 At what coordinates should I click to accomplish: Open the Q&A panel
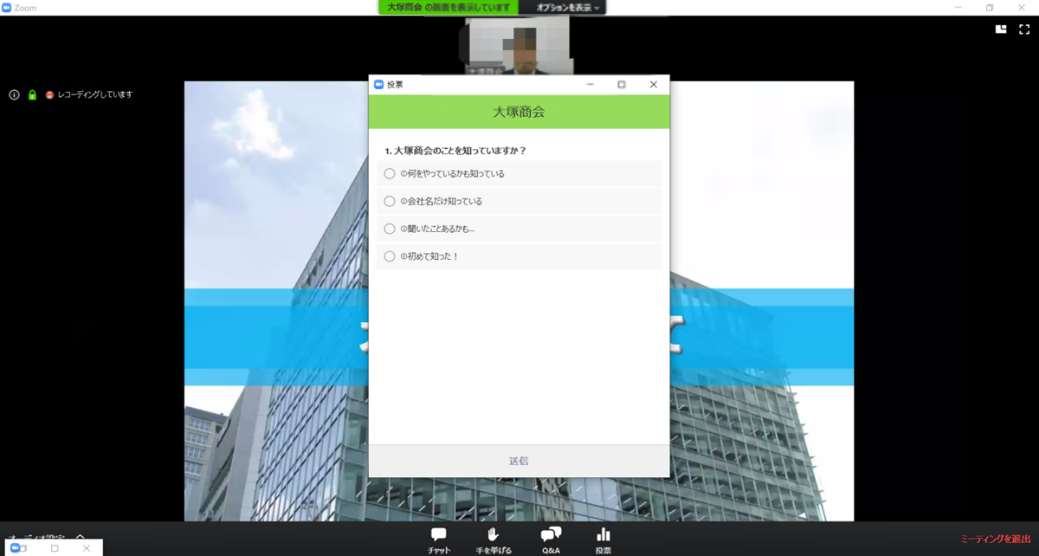(x=550, y=538)
